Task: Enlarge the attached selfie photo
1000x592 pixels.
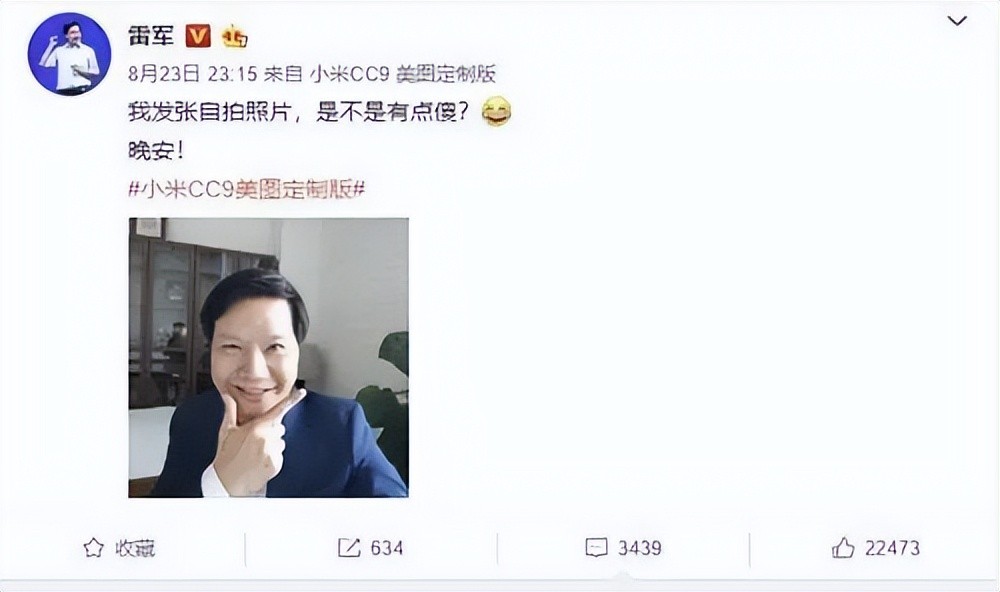Action: [268, 357]
